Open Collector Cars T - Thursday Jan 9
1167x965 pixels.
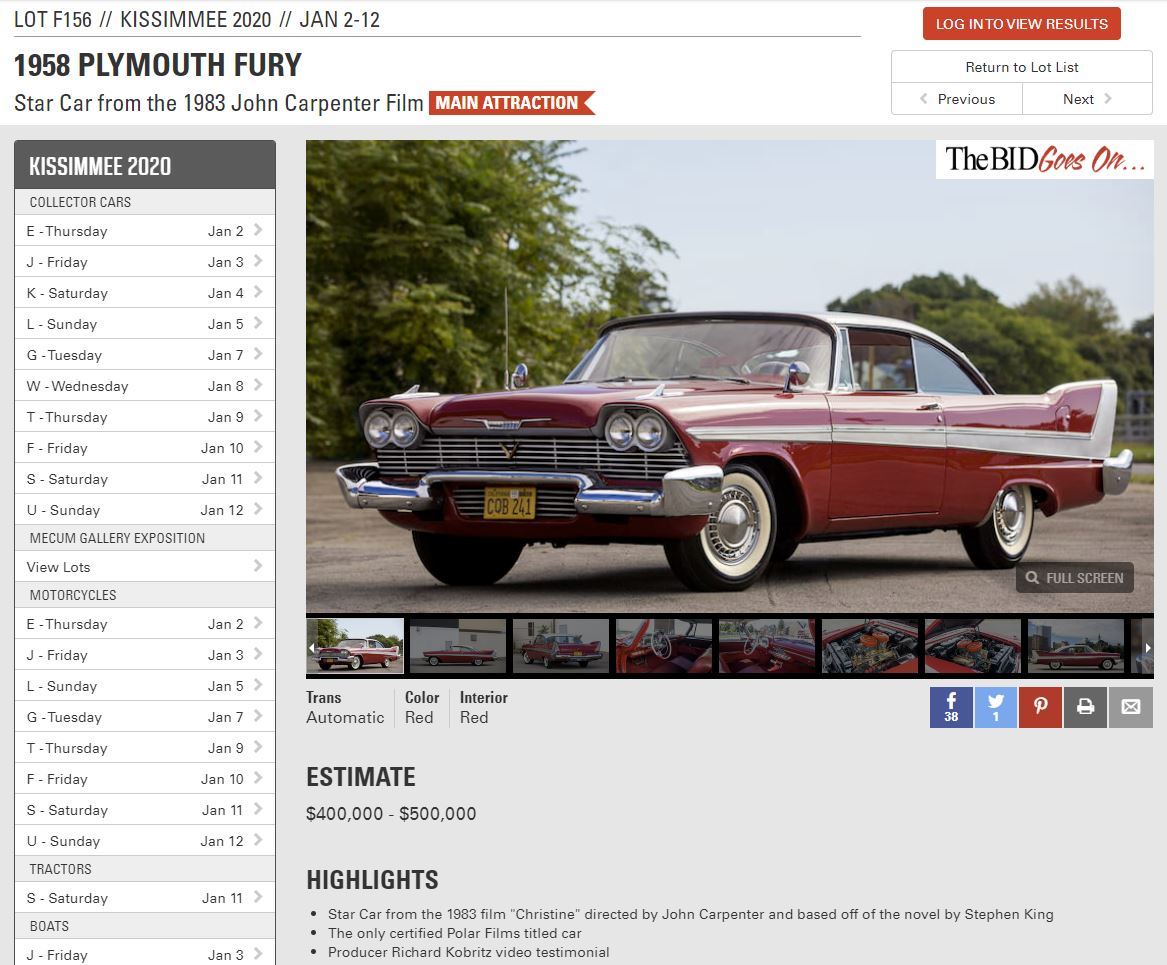click(x=145, y=417)
